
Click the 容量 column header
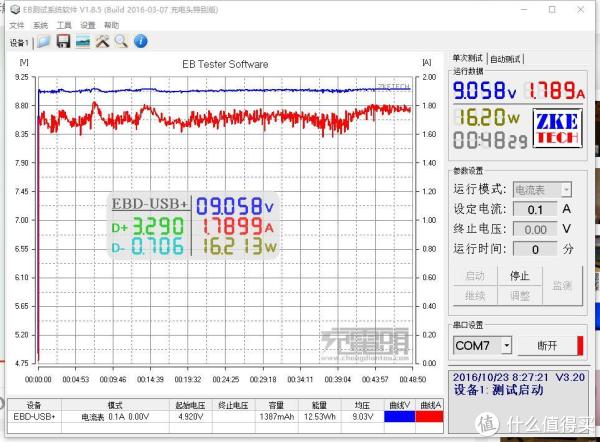click(x=276, y=405)
